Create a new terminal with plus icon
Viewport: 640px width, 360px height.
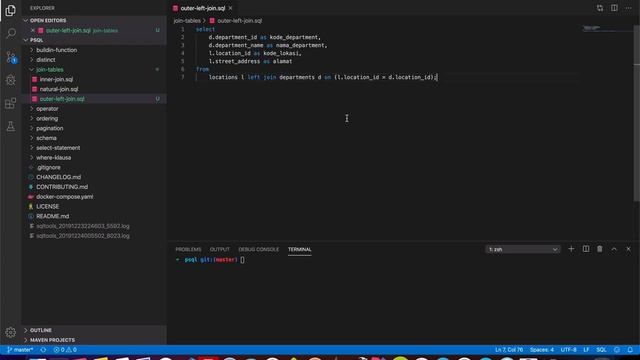(x=571, y=249)
